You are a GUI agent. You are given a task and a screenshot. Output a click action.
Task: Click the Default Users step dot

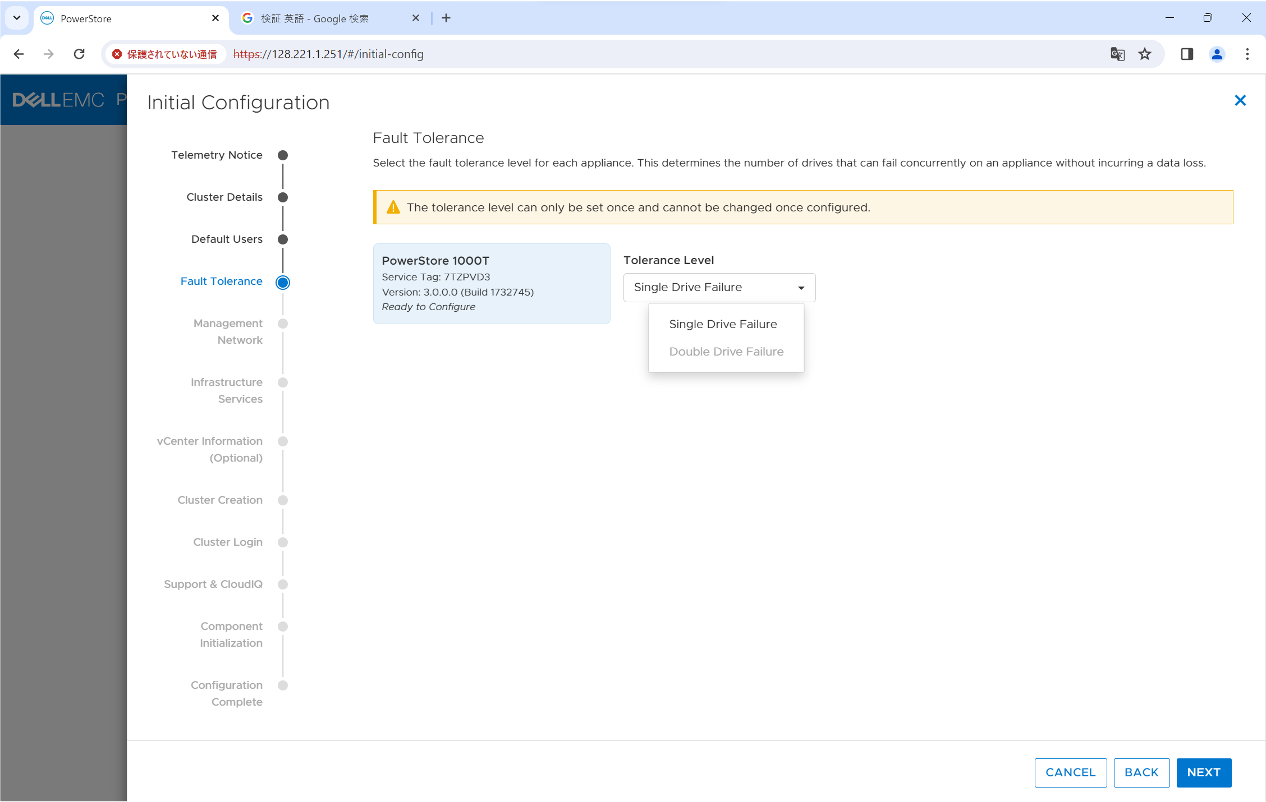click(283, 239)
